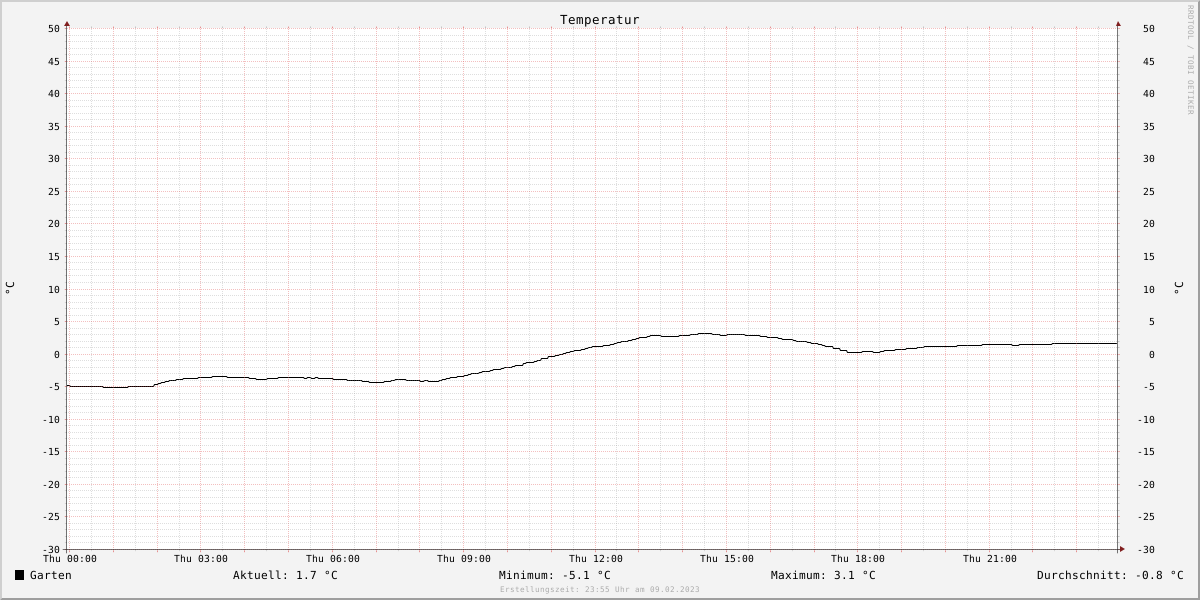Image resolution: width=1200 pixels, height=600 pixels.
Task: Click the left °C axis unit label
Action: click(10, 288)
